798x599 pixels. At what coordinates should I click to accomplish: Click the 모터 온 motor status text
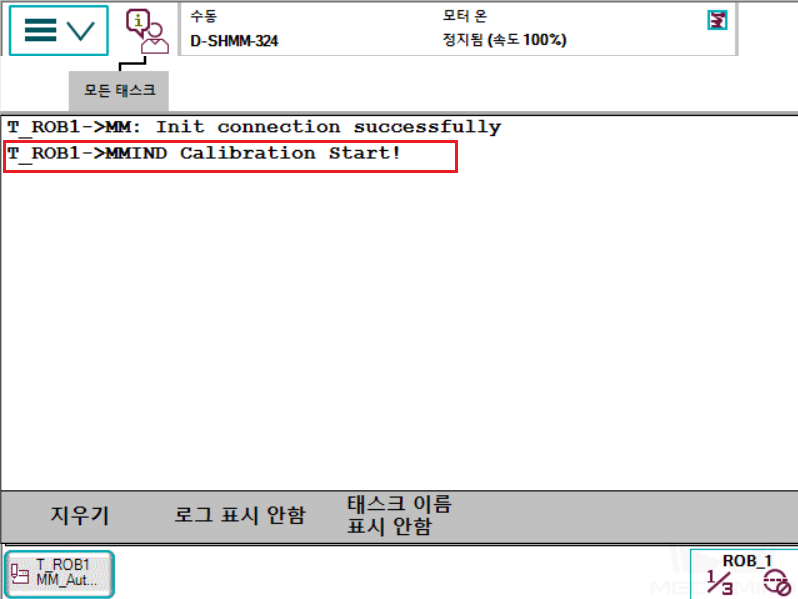point(464,16)
